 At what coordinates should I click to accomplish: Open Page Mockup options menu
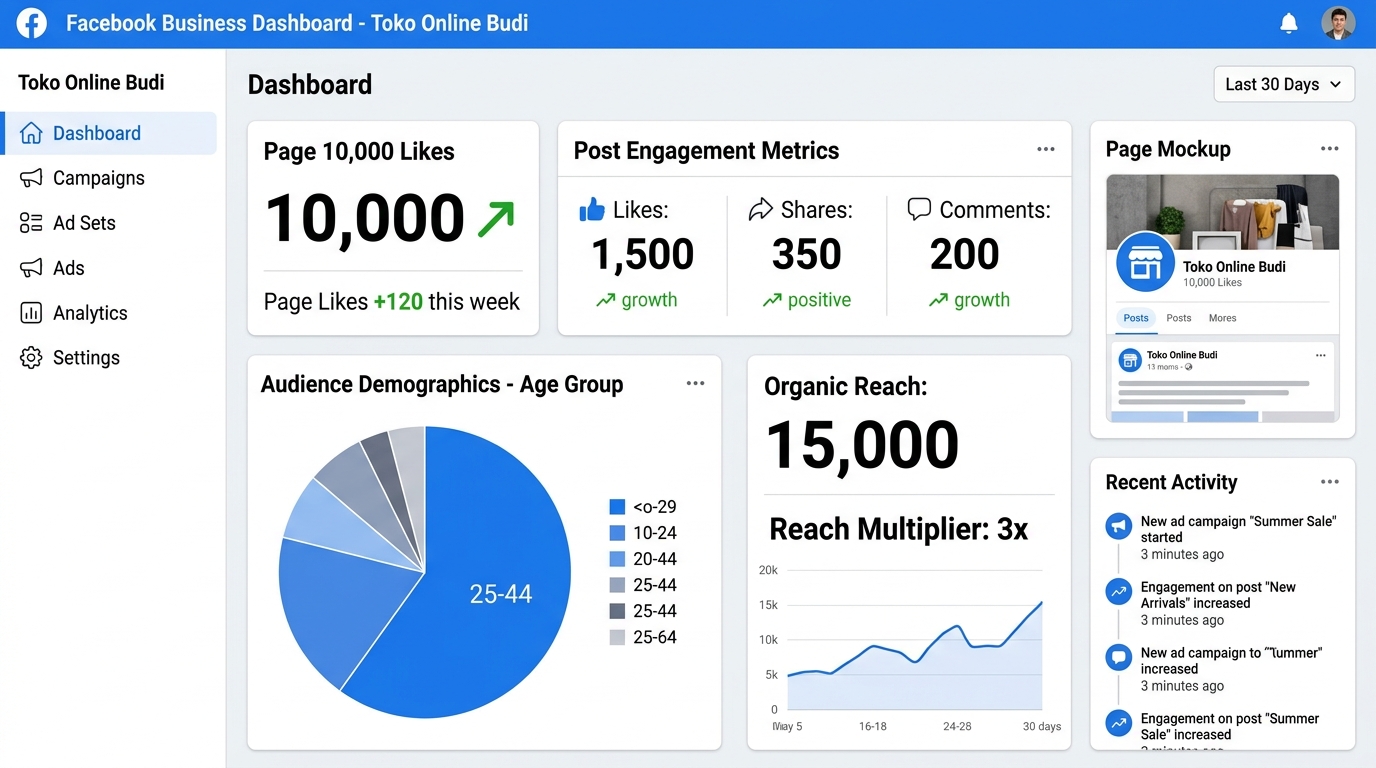pyautogui.click(x=1329, y=148)
